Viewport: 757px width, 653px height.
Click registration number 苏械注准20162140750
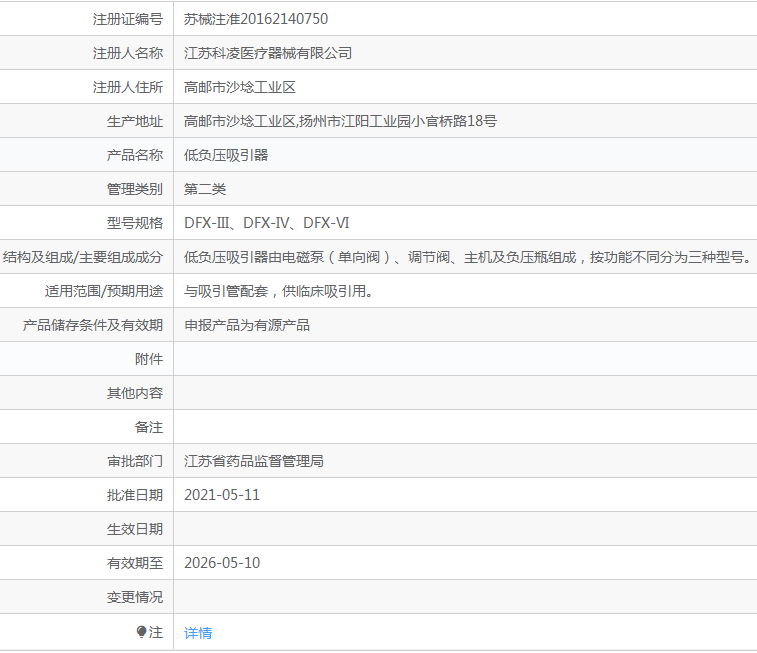[256, 19]
